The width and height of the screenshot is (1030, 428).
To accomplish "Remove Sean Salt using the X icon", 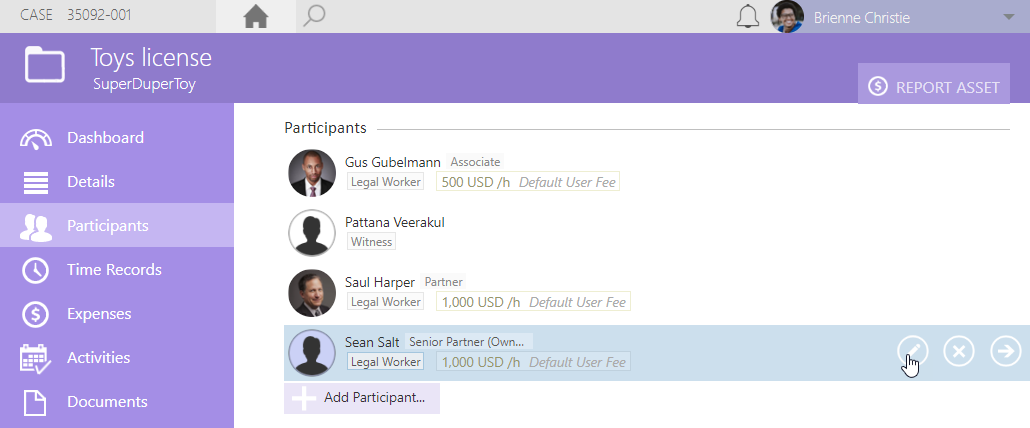I will [x=958, y=351].
